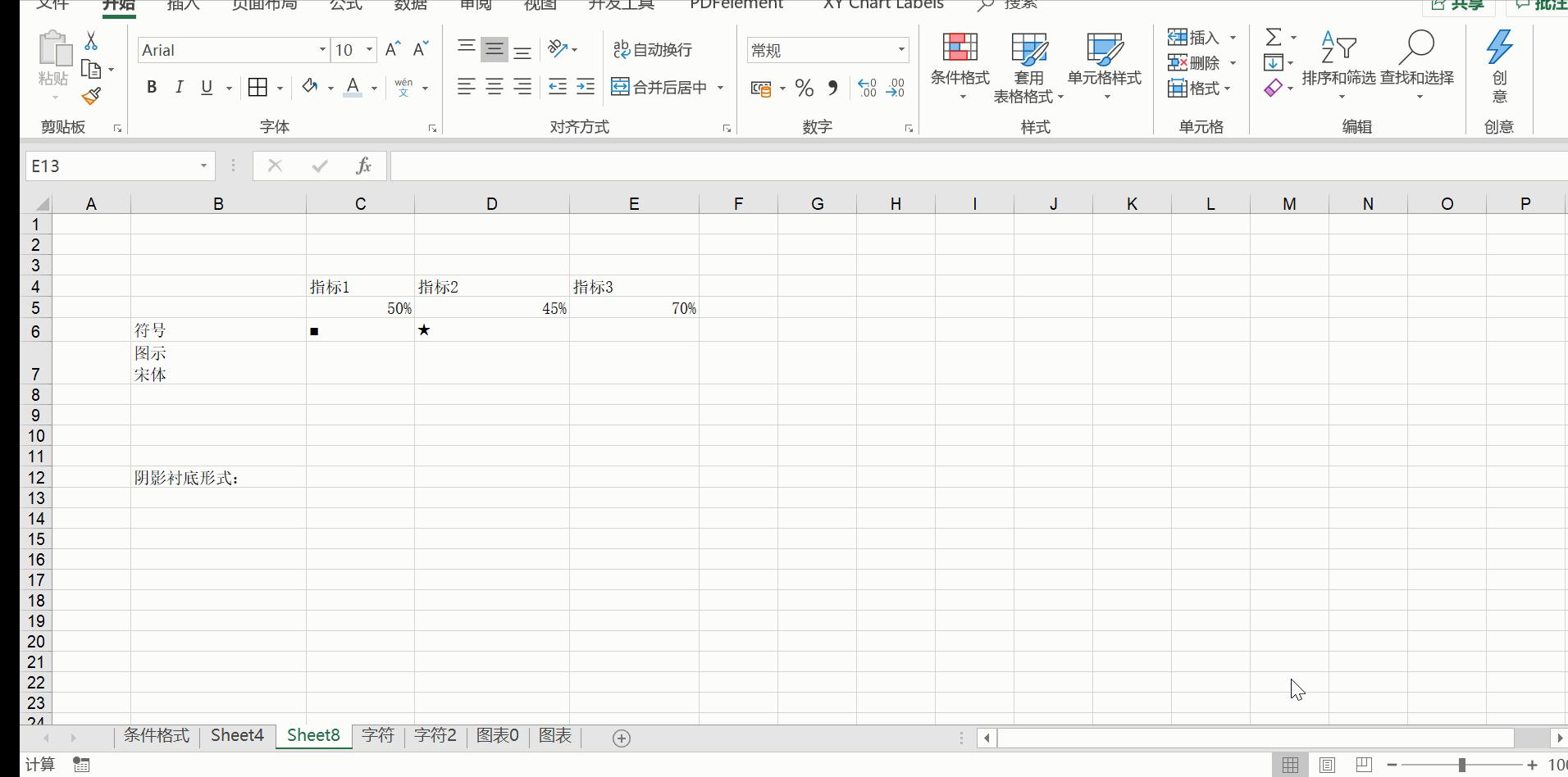Click the 合并后居中 merge button
This screenshot has height=777, width=1568.
[660, 88]
